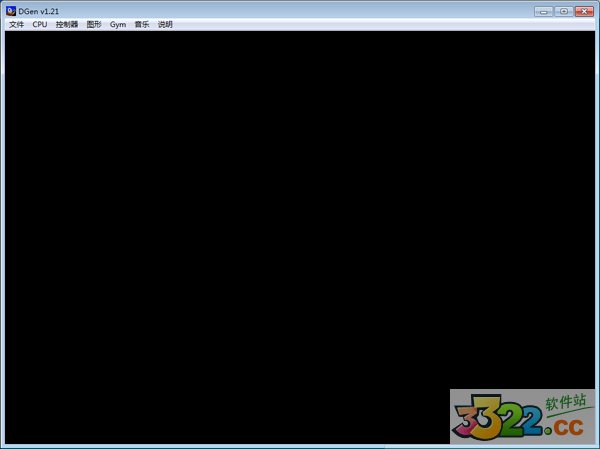The image size is (600, 449).
Task: Open the 文件 menu
Action: (x=16, y=24)
